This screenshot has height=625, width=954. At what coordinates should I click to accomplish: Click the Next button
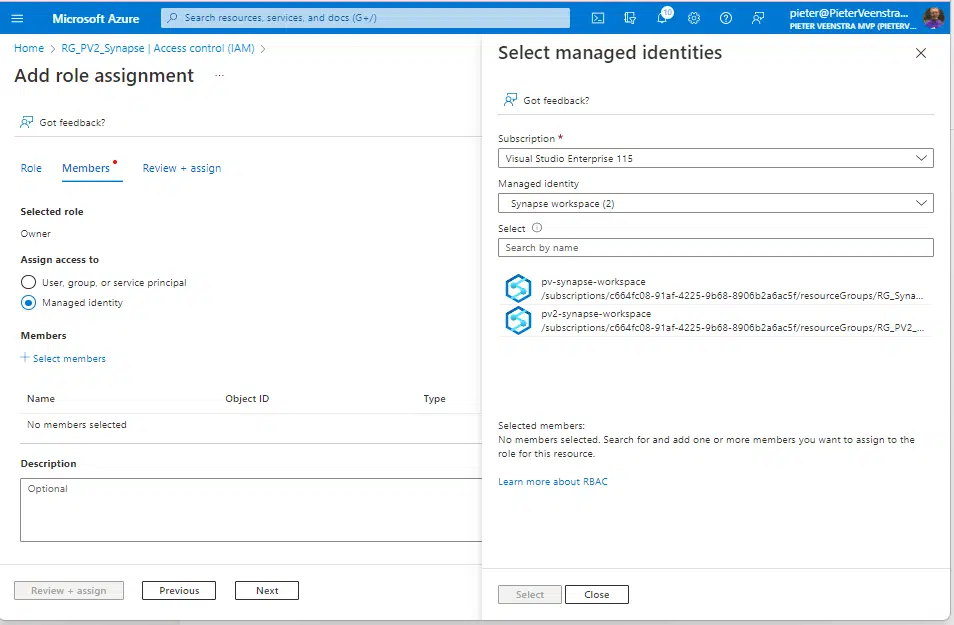267,590
